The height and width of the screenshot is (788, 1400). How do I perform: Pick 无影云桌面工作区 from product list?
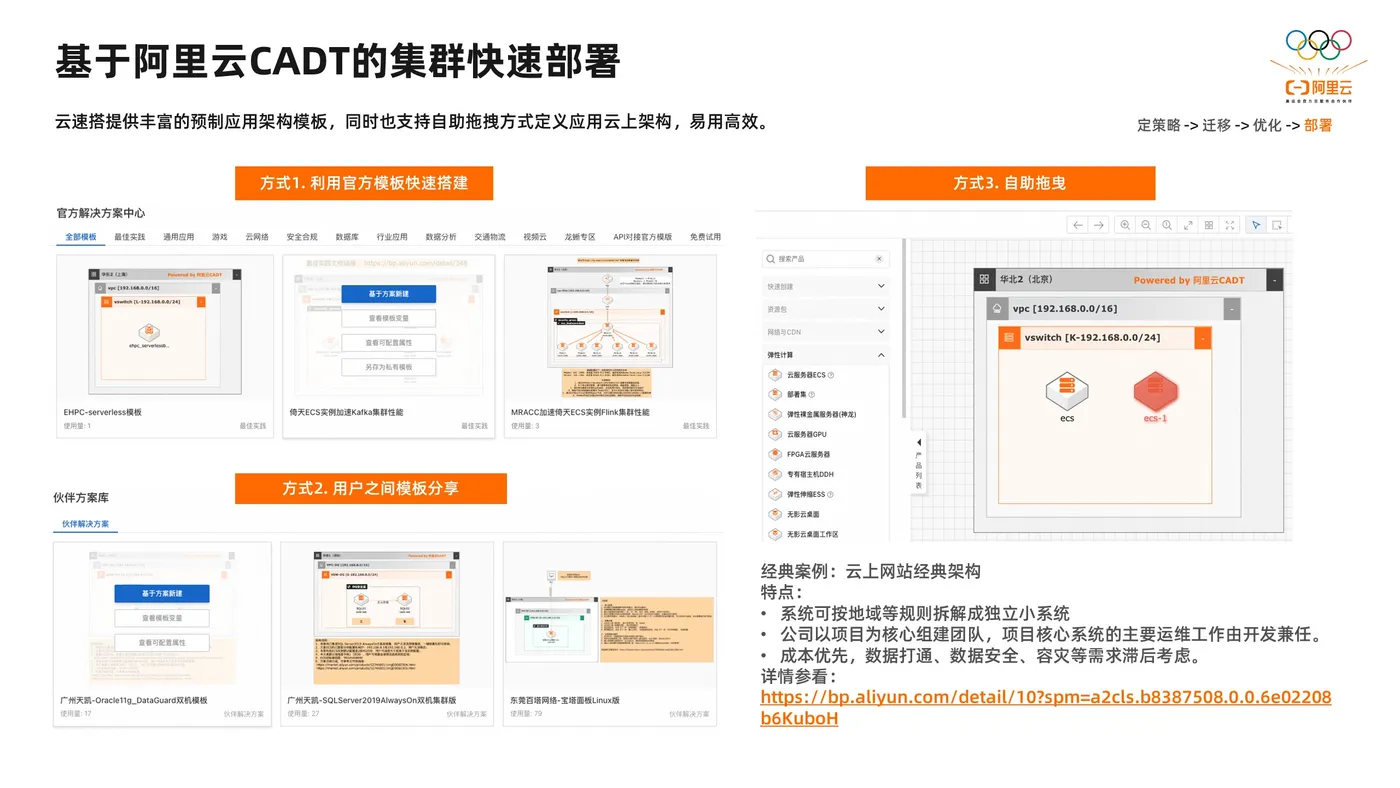804,534
